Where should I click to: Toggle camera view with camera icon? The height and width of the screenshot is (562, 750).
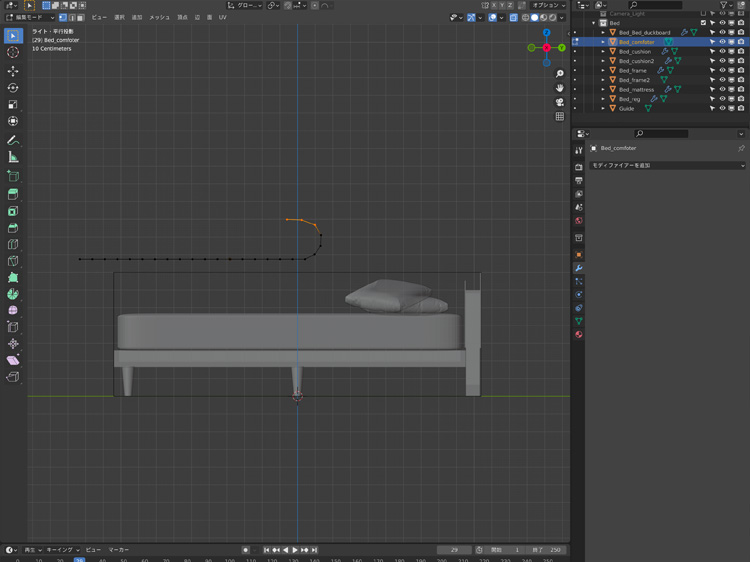pos(560,102)
